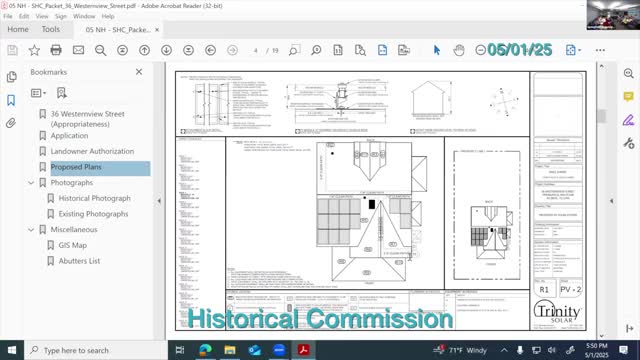Open more tools wrench icon
The image size is (640, 360).
tap(629, 143)
